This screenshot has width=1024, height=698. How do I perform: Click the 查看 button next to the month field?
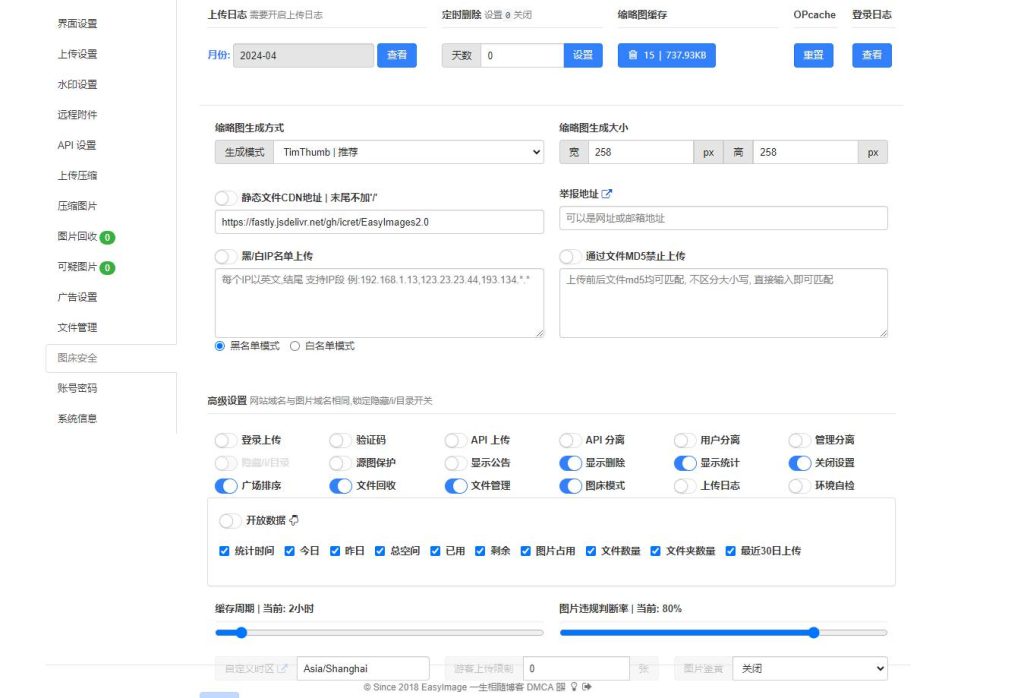coord(397,56)
